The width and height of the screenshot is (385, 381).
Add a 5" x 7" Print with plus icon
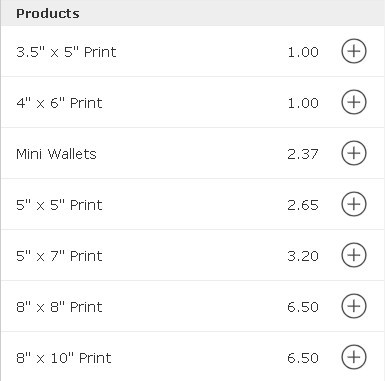(354, 255)
